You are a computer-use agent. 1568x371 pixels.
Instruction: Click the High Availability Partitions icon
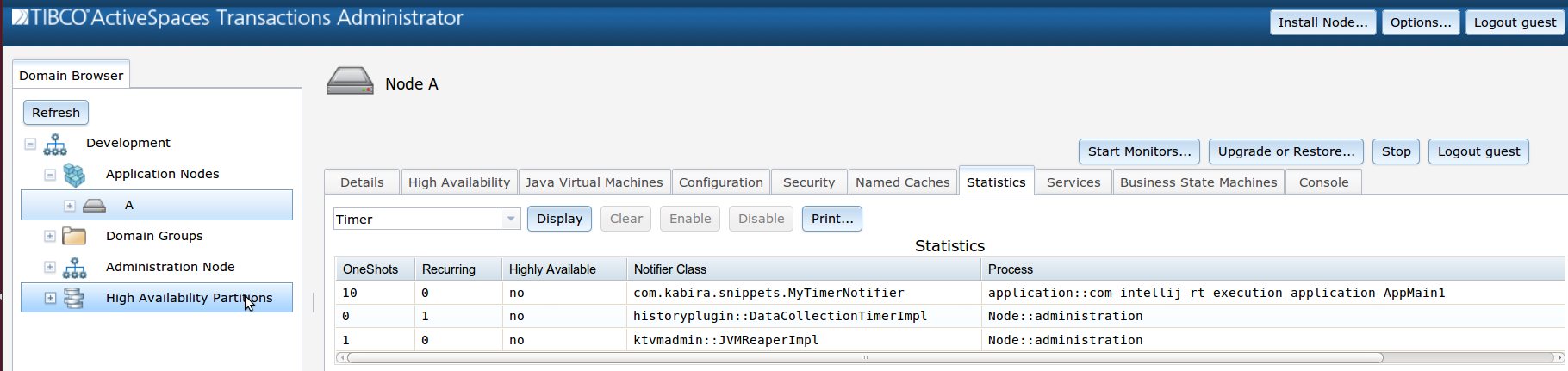coord(74,299)
